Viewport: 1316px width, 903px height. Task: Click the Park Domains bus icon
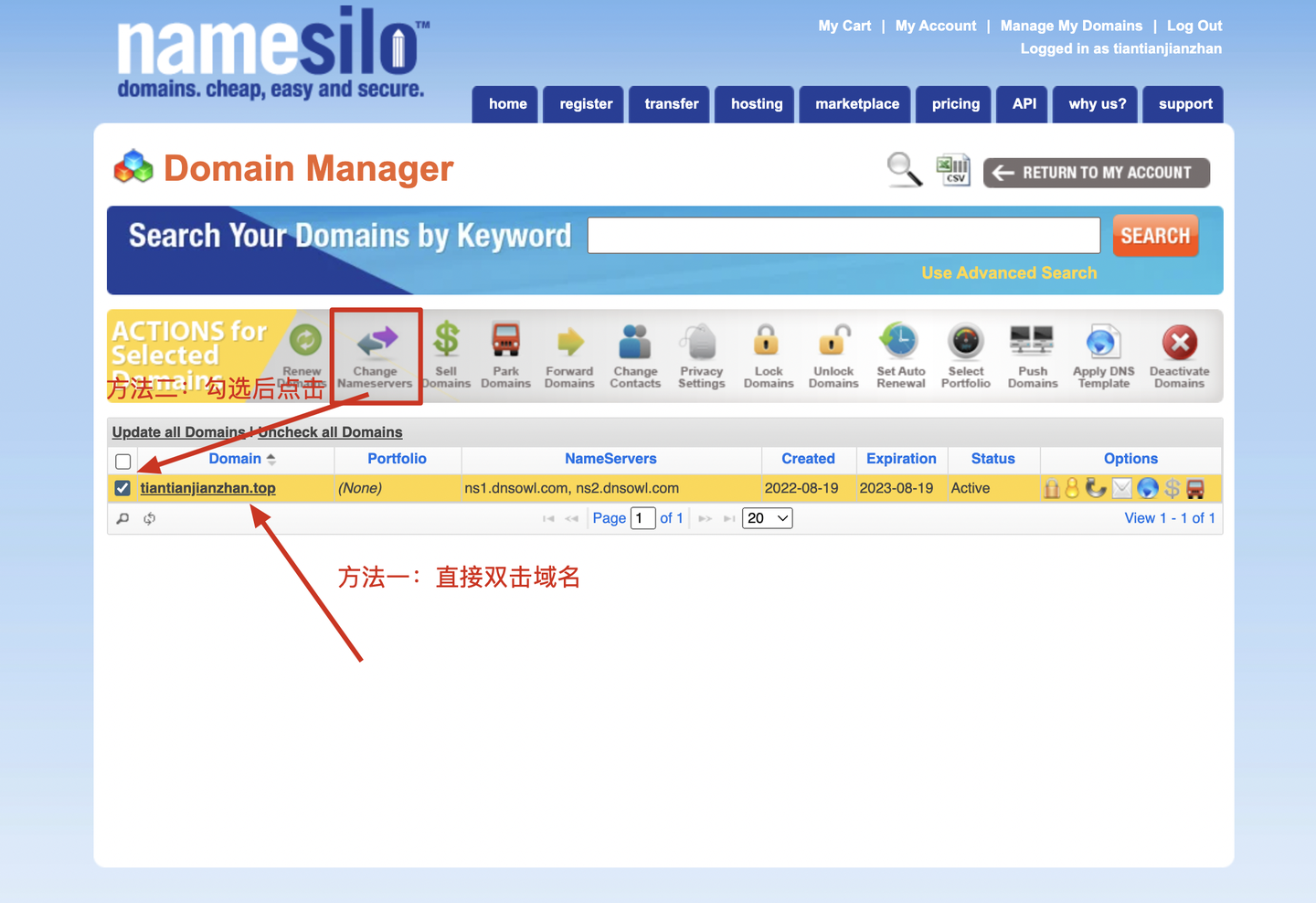tap(505, 339)
